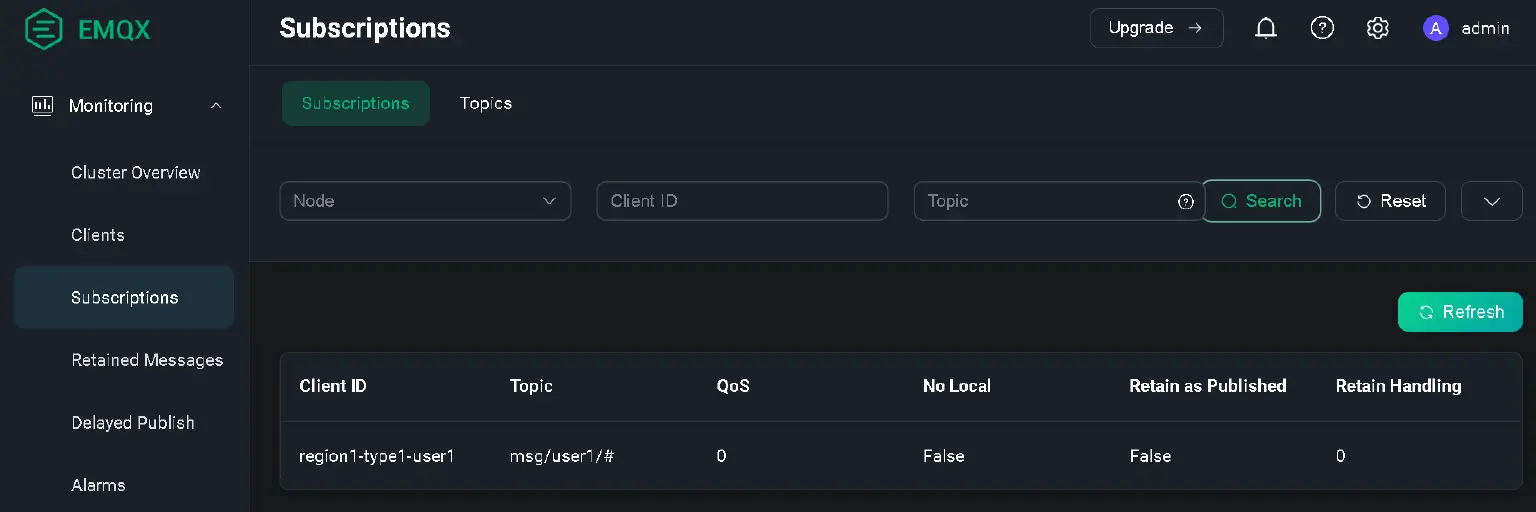Switch to the Topics tab
Screen dimensions: 1536x512
[486, 103]
